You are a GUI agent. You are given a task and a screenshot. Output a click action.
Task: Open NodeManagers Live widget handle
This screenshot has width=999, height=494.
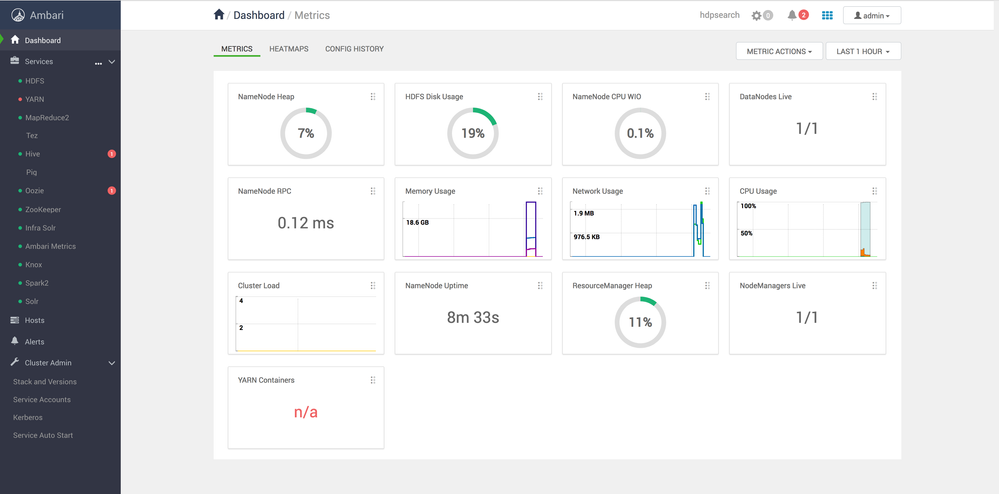pos(874,286)
